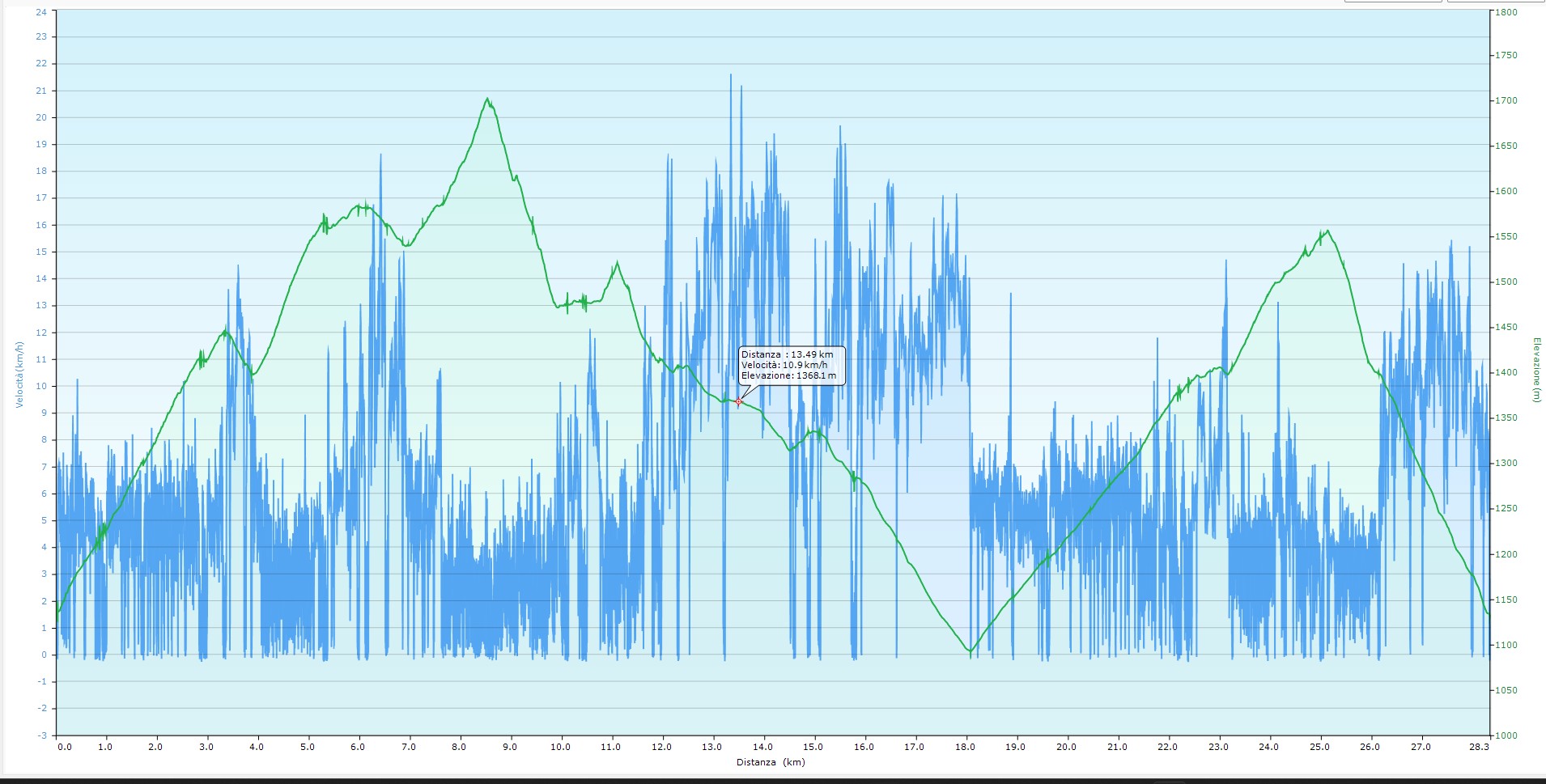Click the -3 label on the speed axis
Image resolution: width=1546 pixels, height=784 pixels.
[x=41, y=735]
